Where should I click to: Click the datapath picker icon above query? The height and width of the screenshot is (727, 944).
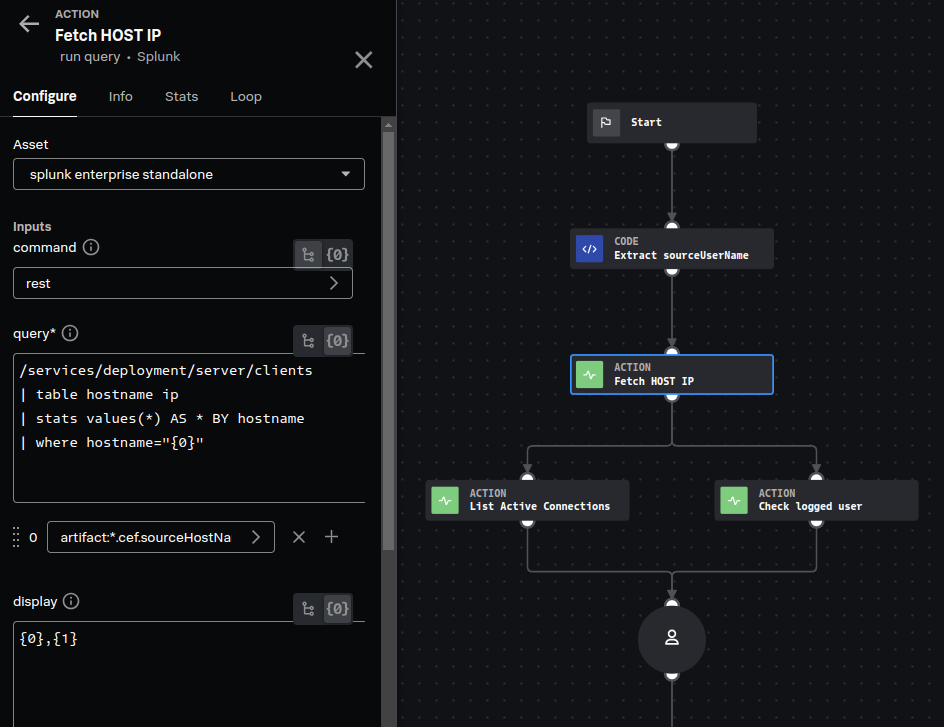click(x=308, y=341)
